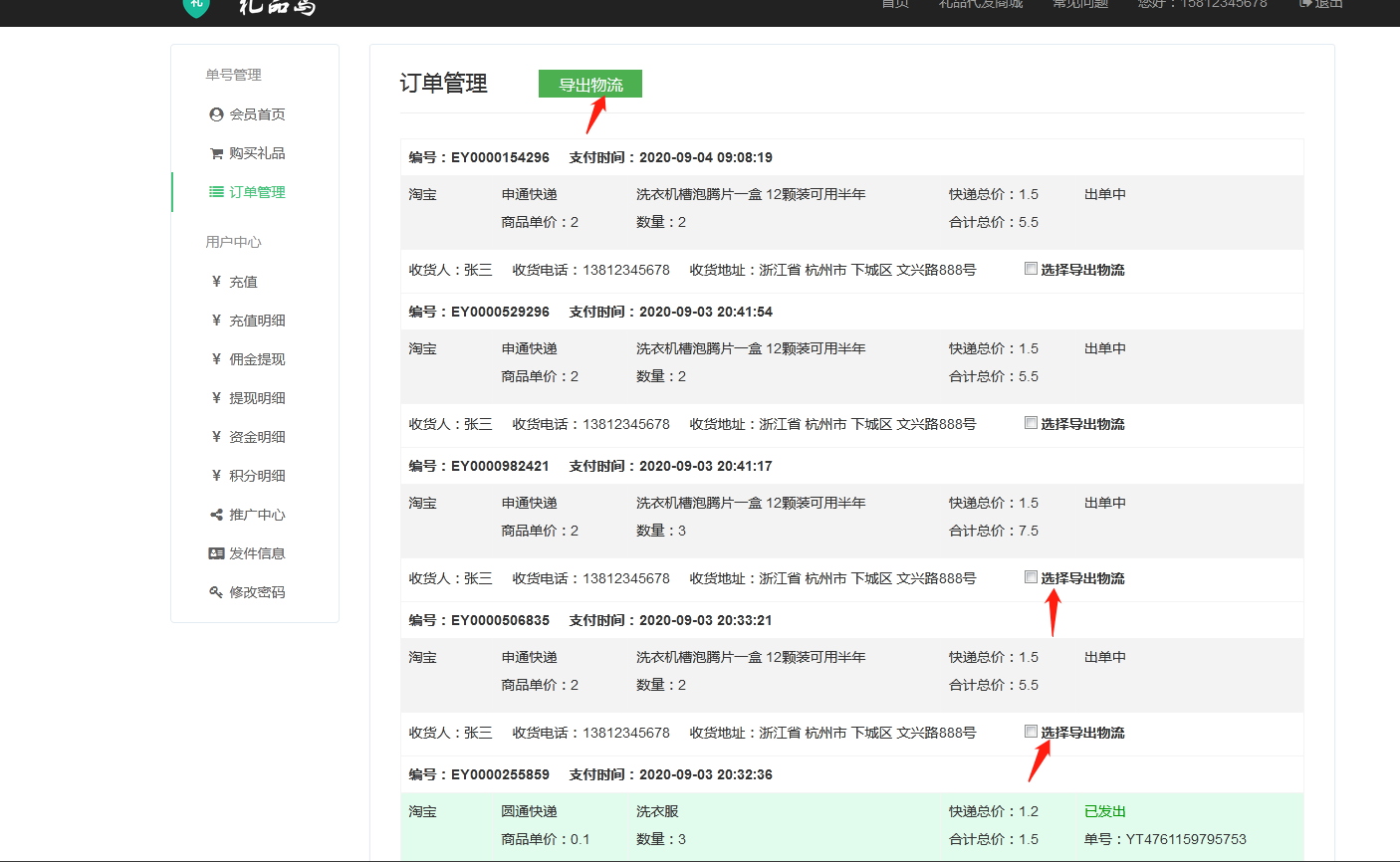Open 常见问题 in top navigation
This screenshot has width=1400, height=862.
click(x=1080, y=5)
